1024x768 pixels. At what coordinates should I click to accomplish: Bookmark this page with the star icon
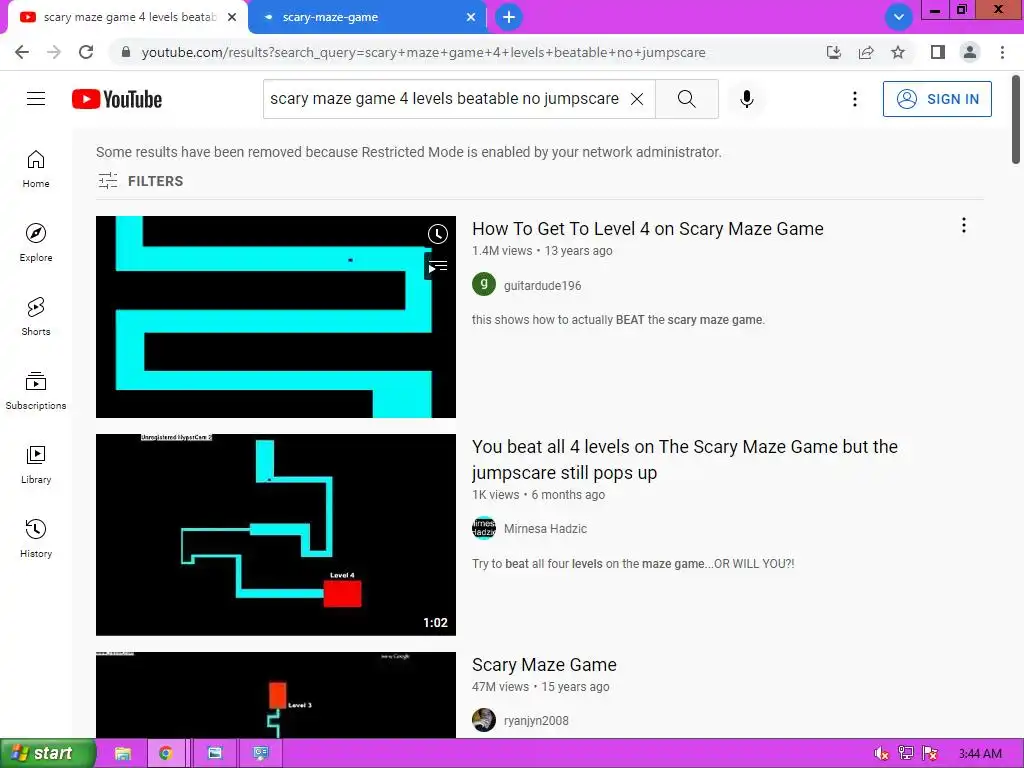[898, 52]
